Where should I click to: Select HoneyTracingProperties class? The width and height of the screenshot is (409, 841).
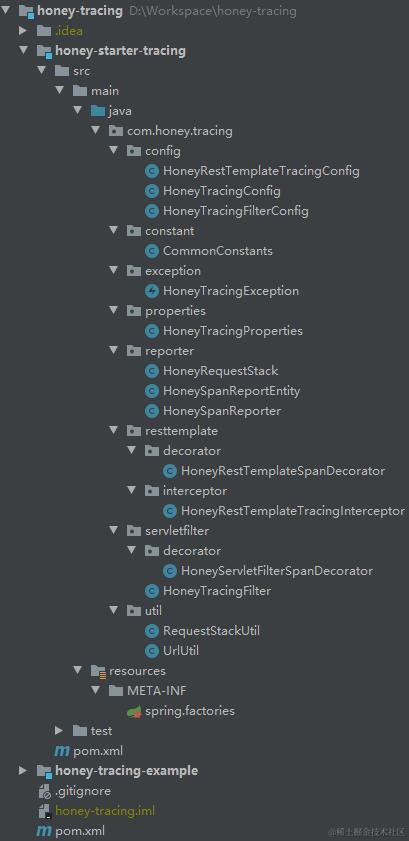click(x=233, y=331)
